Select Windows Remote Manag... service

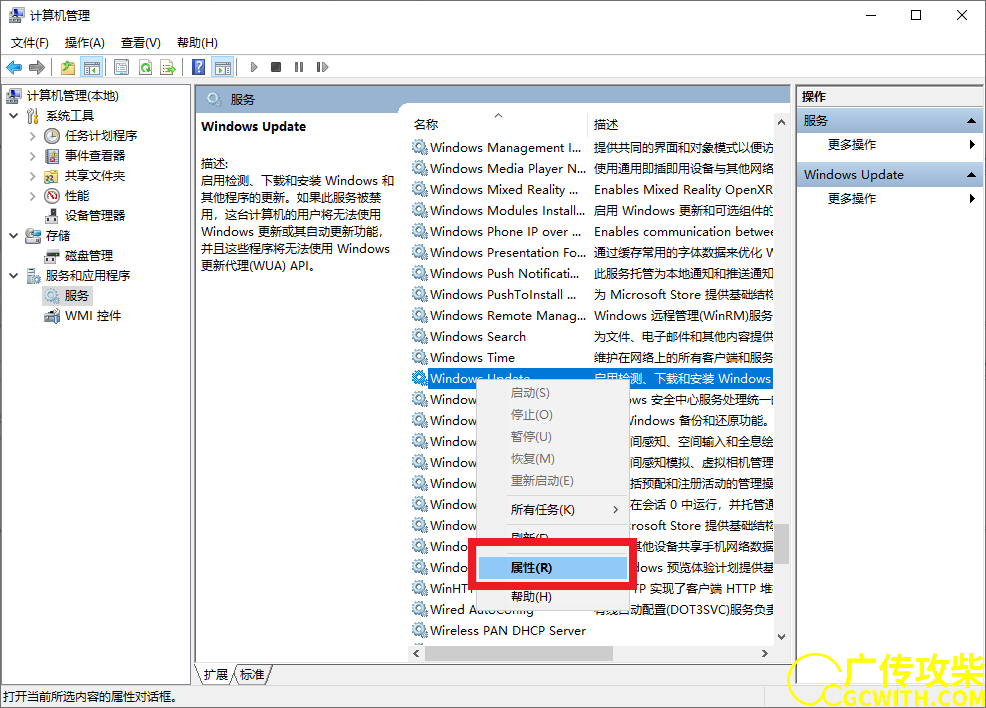click(x=592, y=316)
